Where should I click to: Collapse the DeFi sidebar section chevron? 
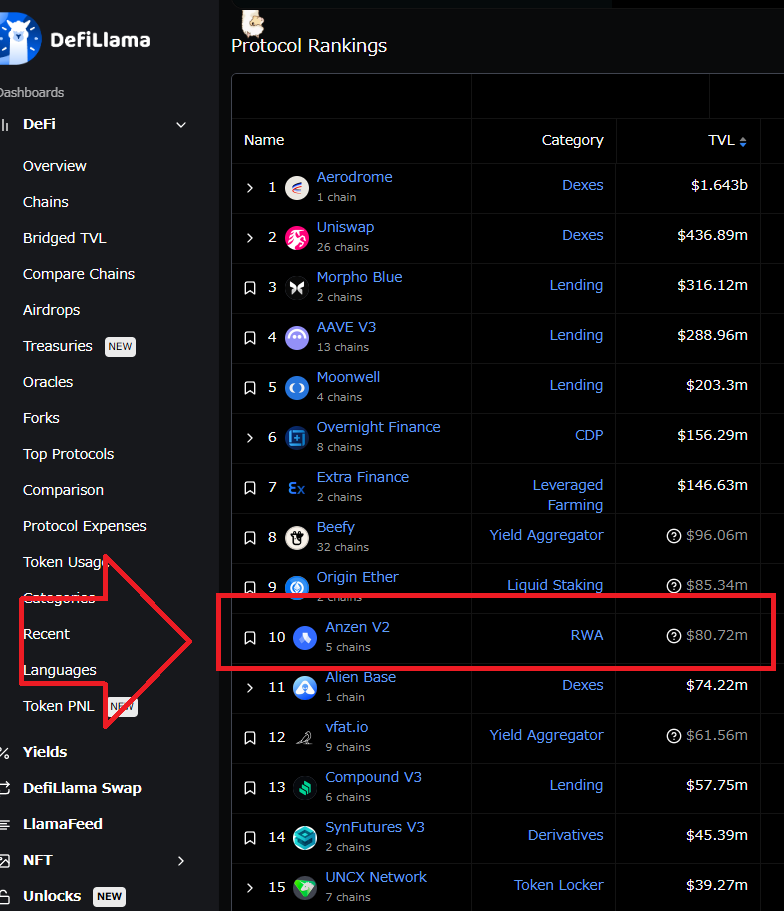181,125
